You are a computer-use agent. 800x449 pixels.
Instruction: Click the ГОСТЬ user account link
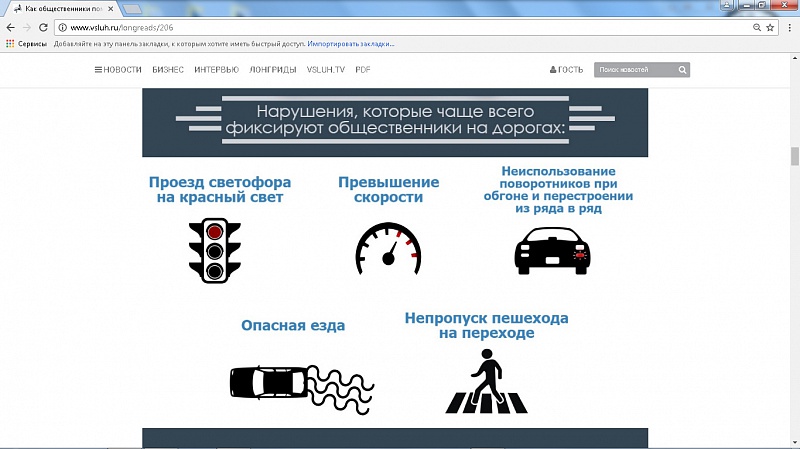(x=566, y=70)
